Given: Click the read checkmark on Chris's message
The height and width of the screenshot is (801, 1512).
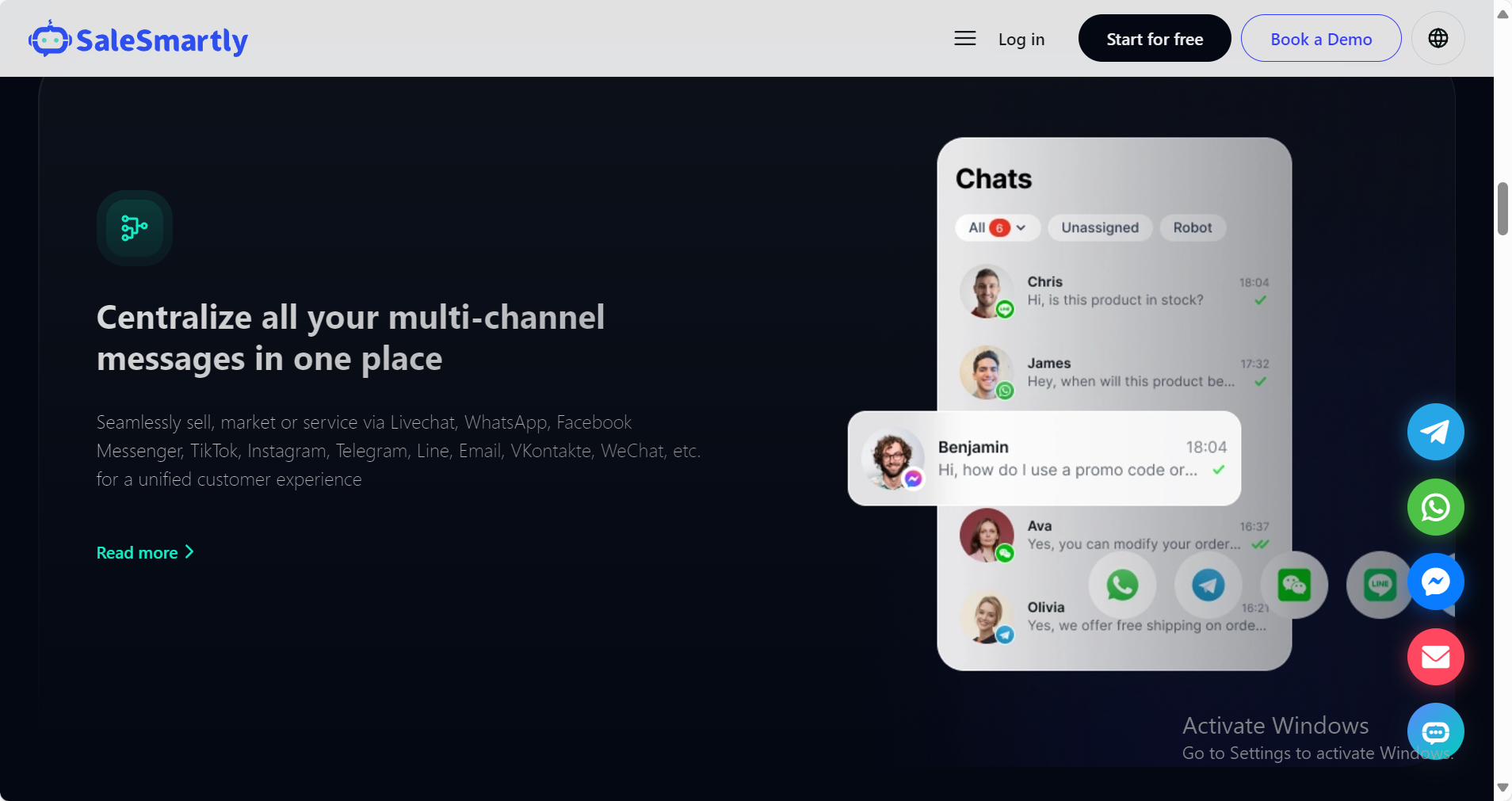Looking at the screenshot, I should click(x=1260, y=300).
